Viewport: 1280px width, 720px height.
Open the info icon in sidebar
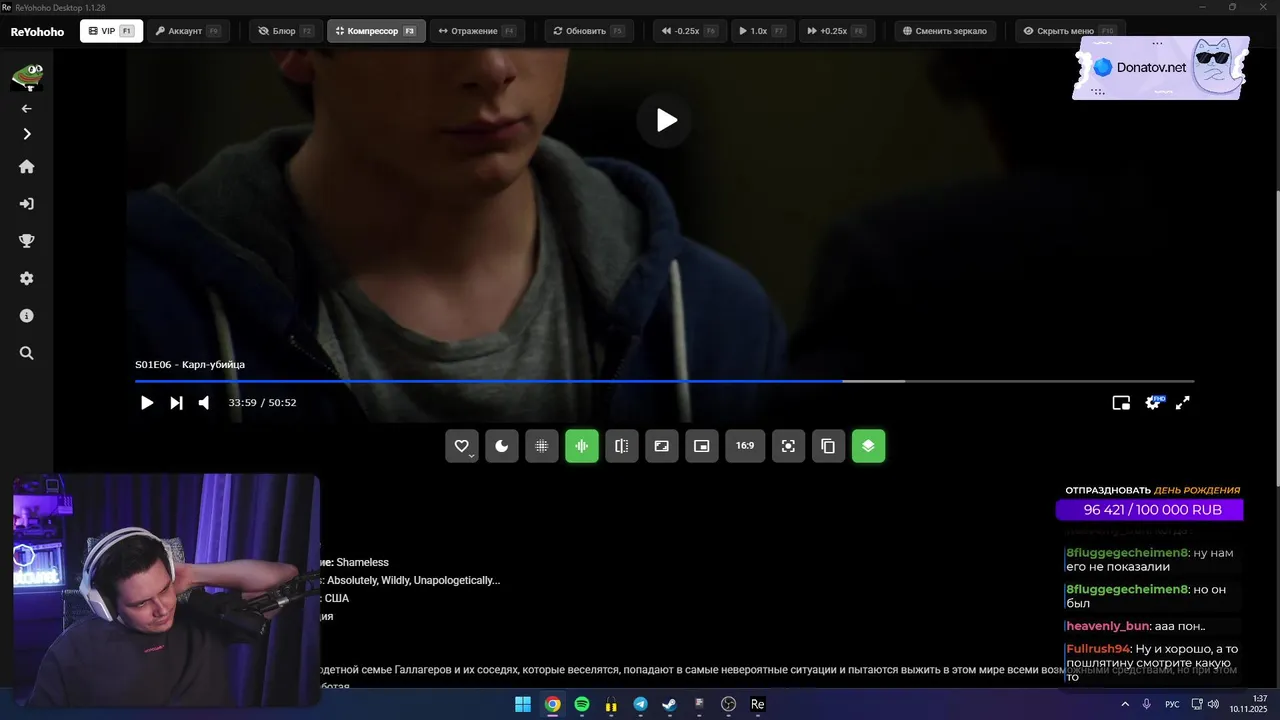point(27,316)
